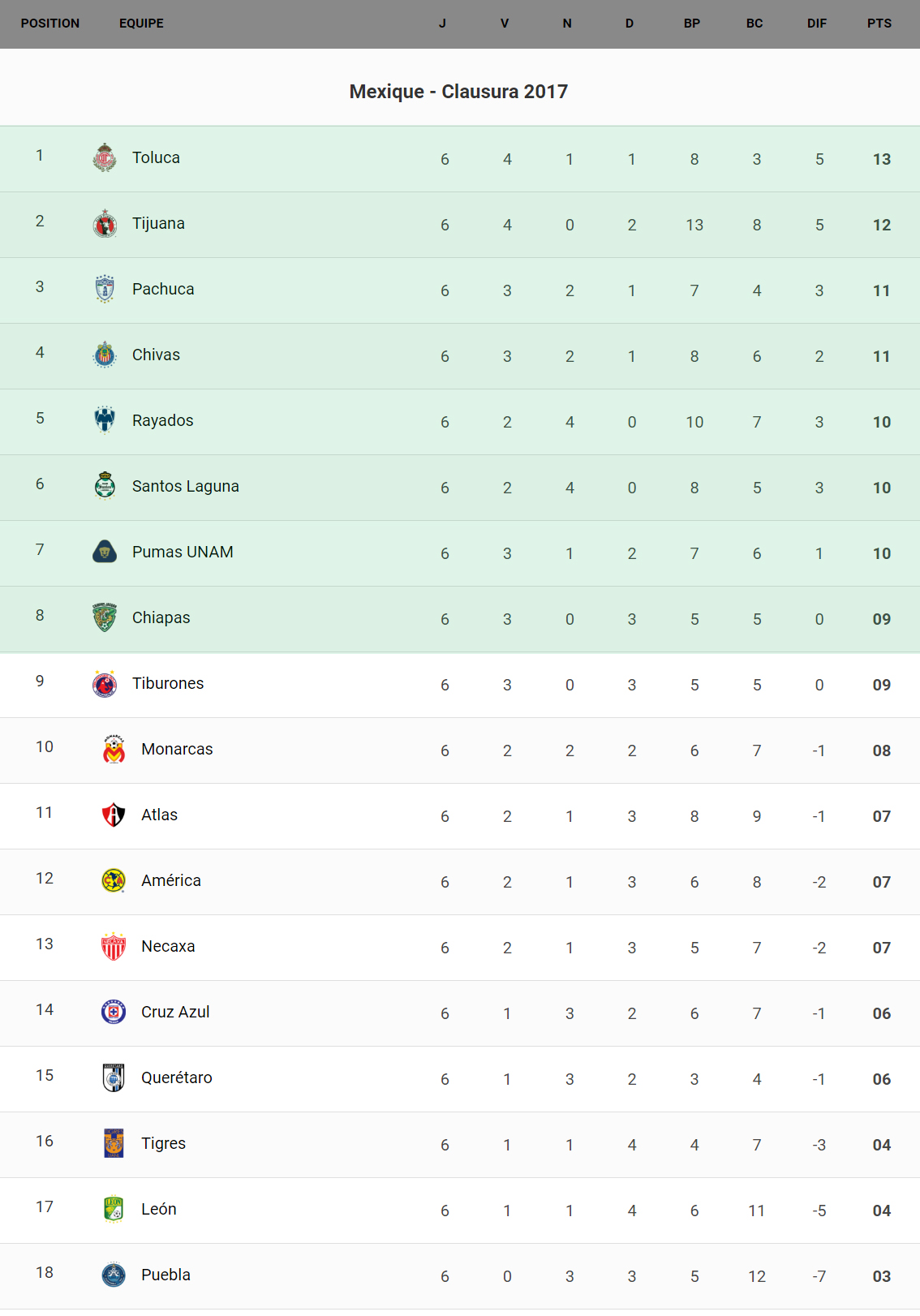Select the PTS column header

(x=879, y=24)
